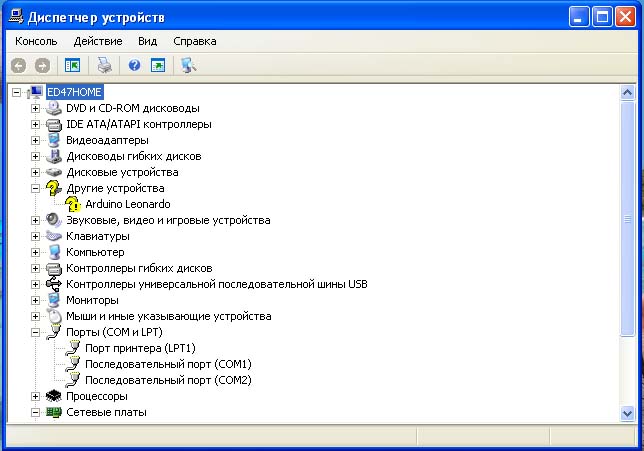Select Последовательный порт (COM1)
Screen dimensions: 644x451
tap(168, 364)
